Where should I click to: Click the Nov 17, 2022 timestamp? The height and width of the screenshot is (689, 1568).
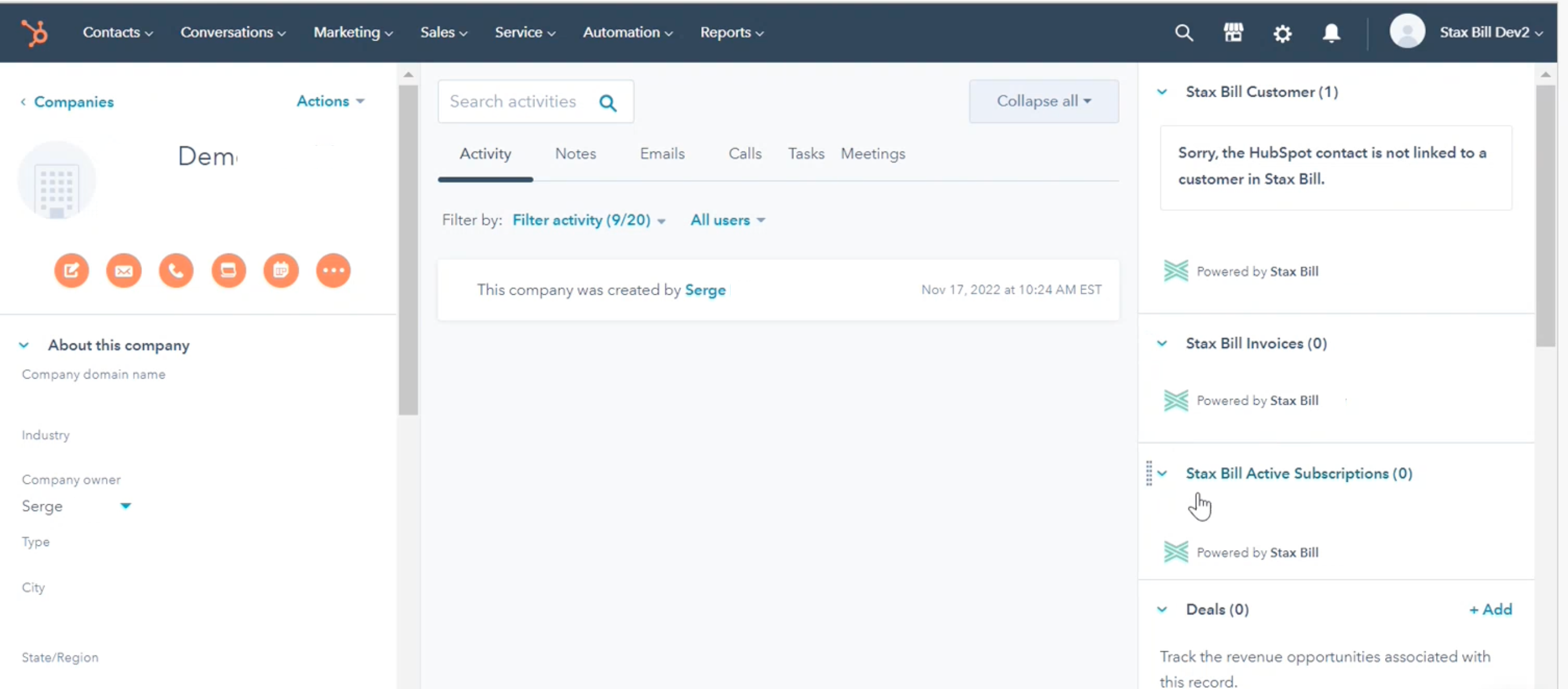pos(1010,289)
